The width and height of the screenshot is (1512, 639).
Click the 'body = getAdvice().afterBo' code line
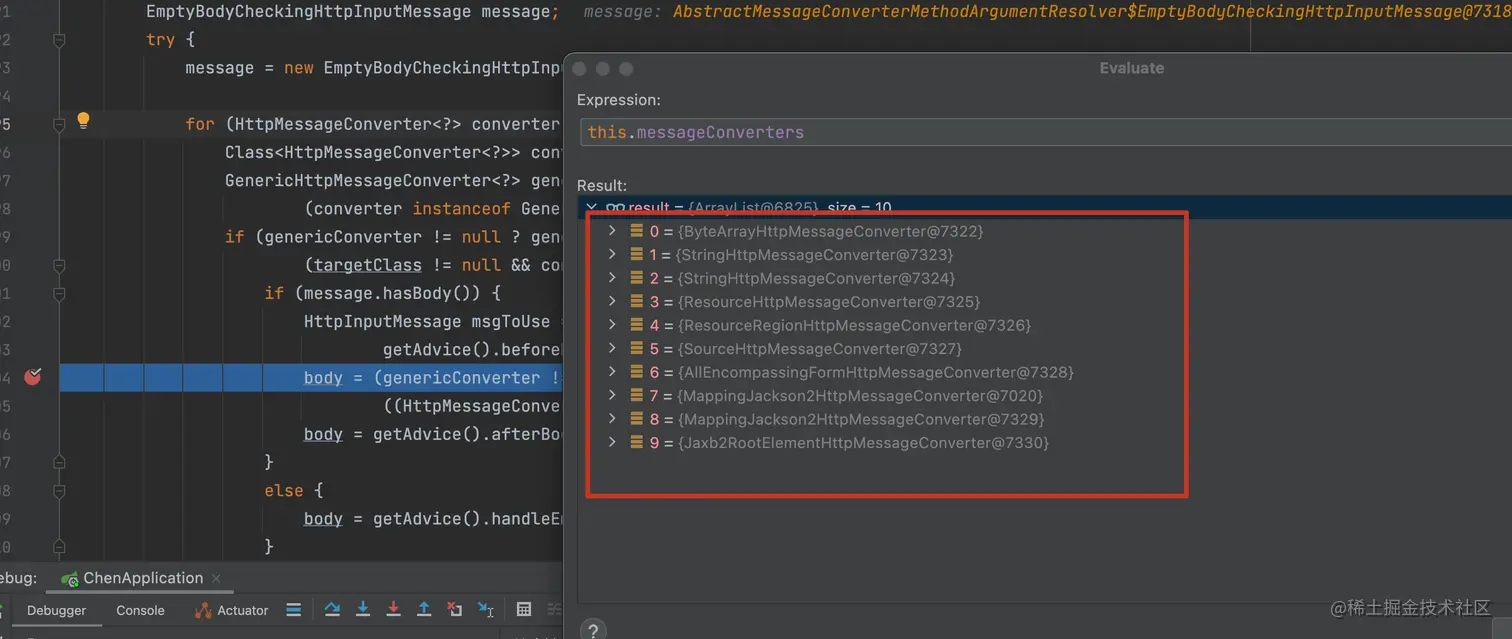(x=432, y=434)
